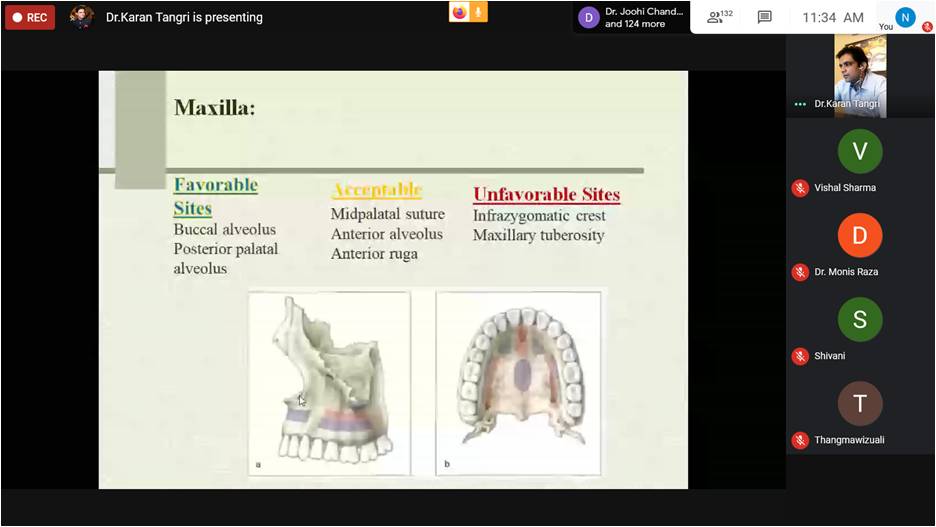936x527 pixels.
Task: Click Shivani's green 'S' avatar
Action: coord(860,319)
